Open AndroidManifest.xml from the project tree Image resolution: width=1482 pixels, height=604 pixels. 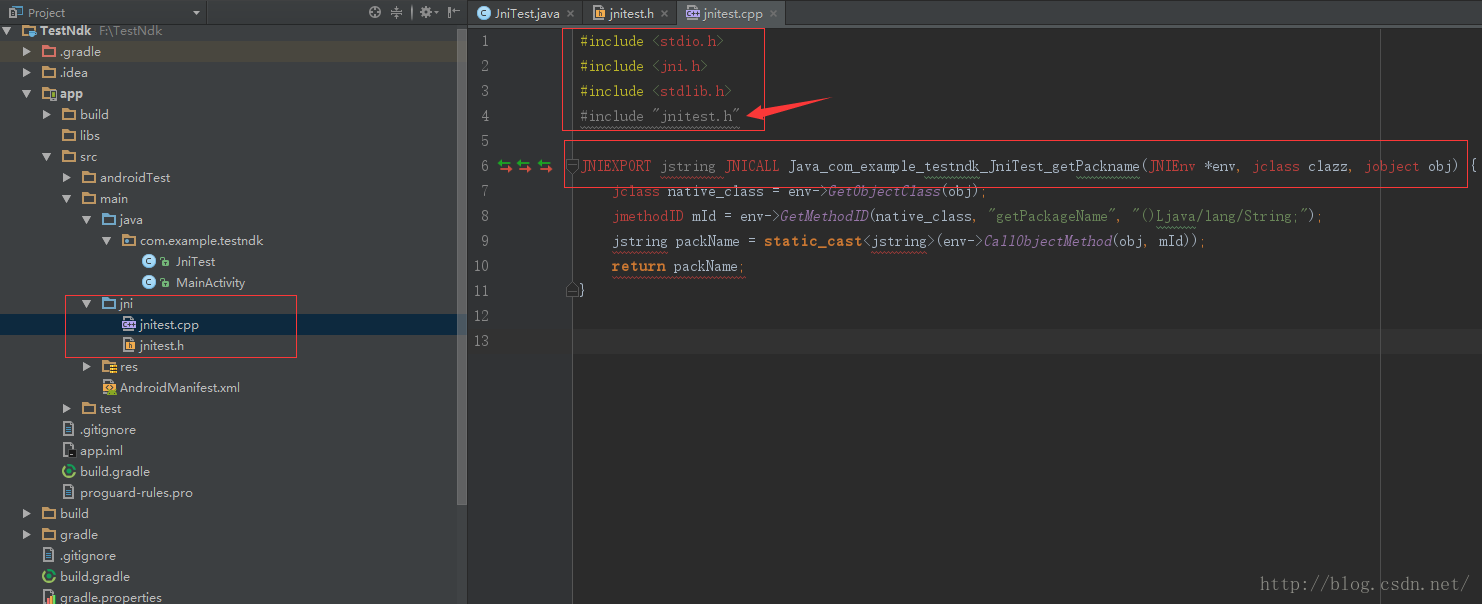coord(179,387)
